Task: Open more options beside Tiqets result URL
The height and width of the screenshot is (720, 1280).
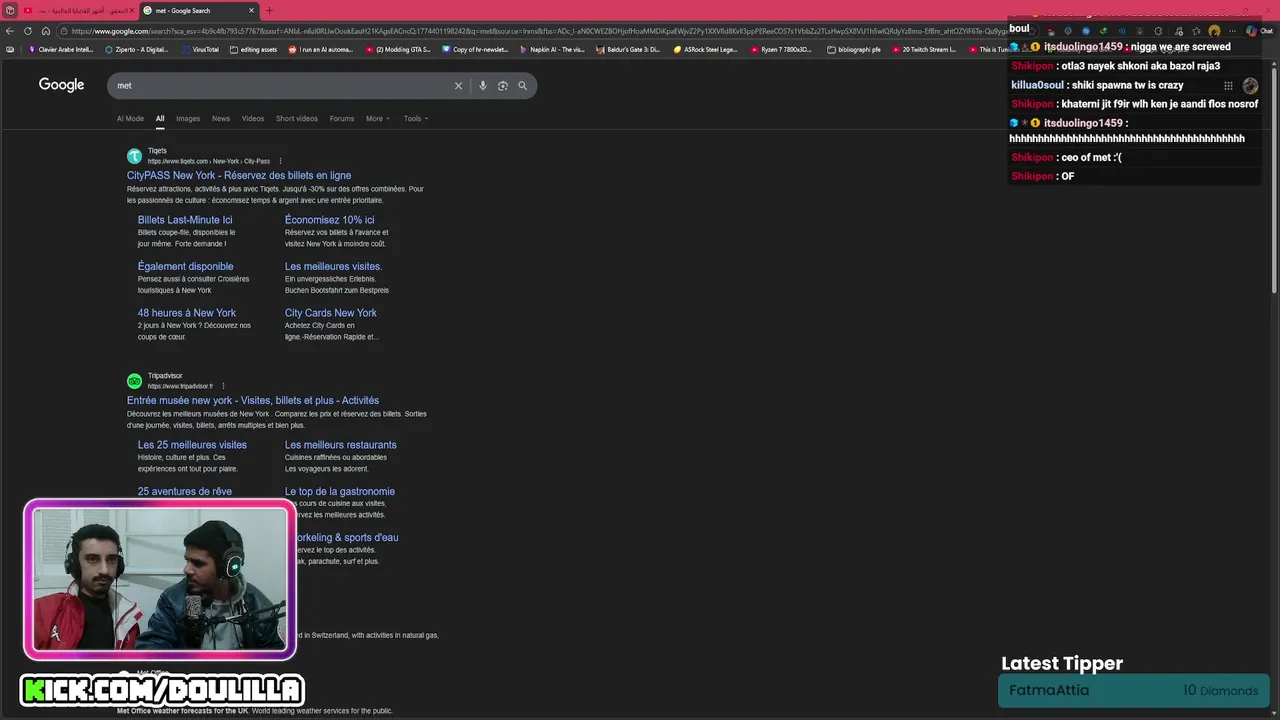Action: [x=280, y=161]
